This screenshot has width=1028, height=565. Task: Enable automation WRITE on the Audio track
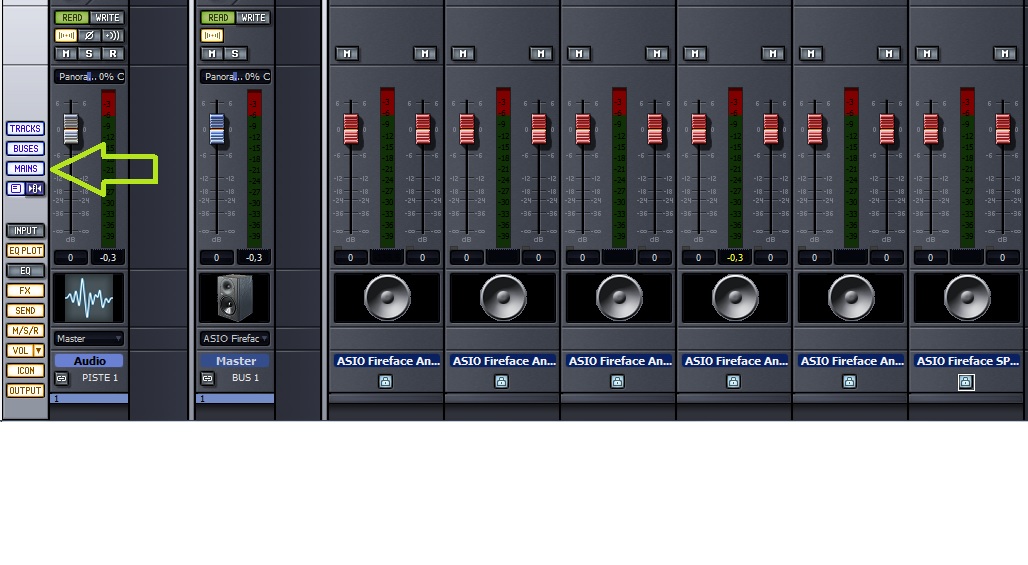[108, 18]
